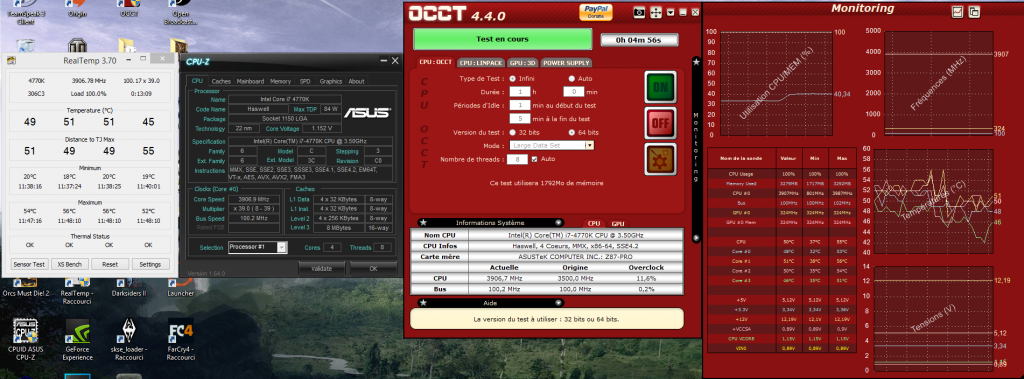Screen dimensions: 1024x379
Task: Switch to the POWER SUPPLY tab
Action: [x=566, y=63]
